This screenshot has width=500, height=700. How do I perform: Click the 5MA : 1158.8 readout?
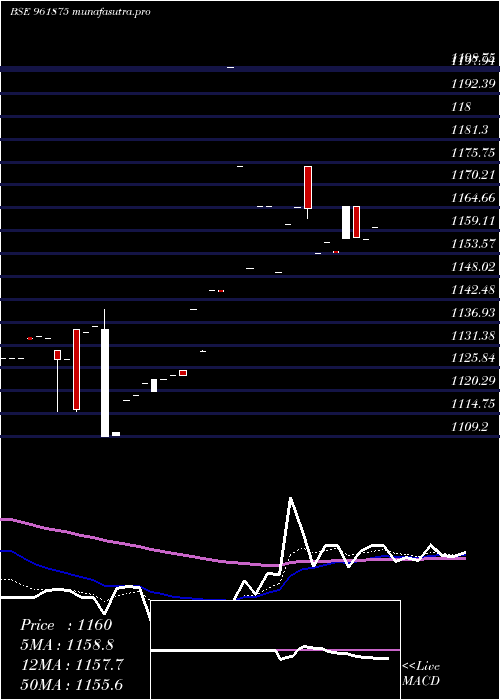click(x=67, y=645)
